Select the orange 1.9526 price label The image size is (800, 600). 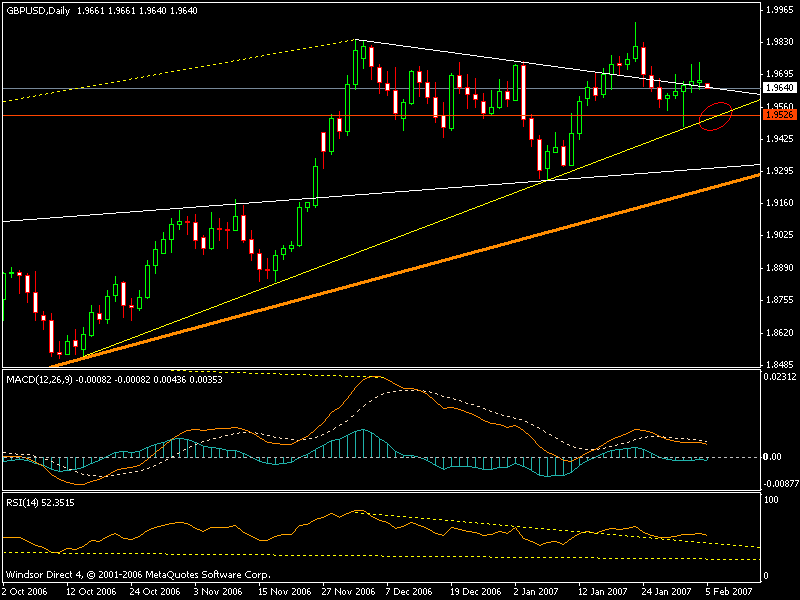point(779,115)
